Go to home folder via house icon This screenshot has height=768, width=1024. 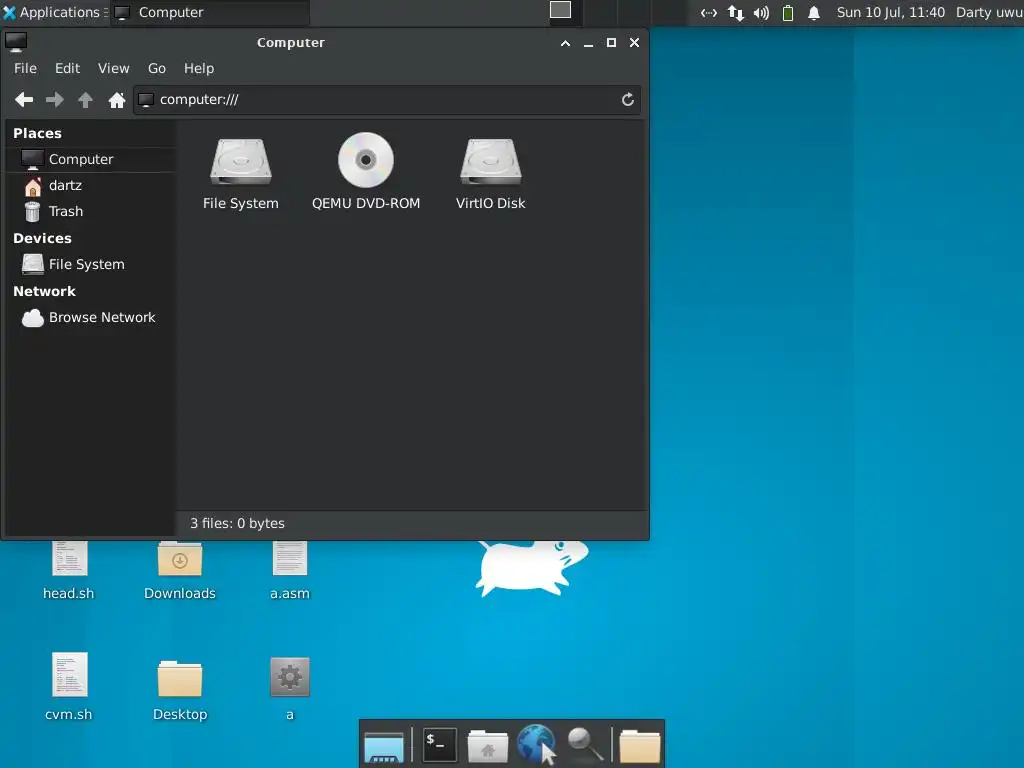click(117, 100)
